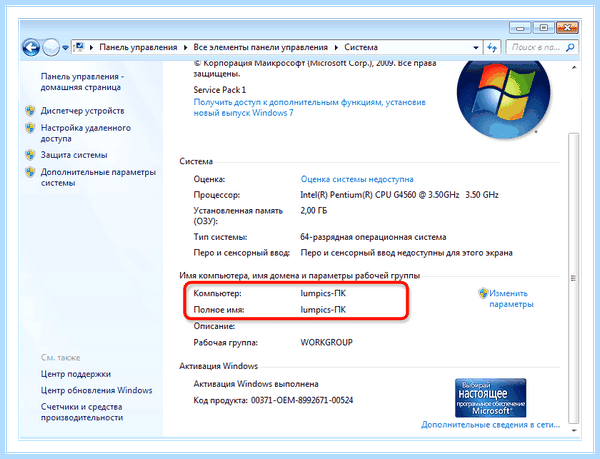Open Центр обновления Windows

pyautogui.click(x=96, y=390)
